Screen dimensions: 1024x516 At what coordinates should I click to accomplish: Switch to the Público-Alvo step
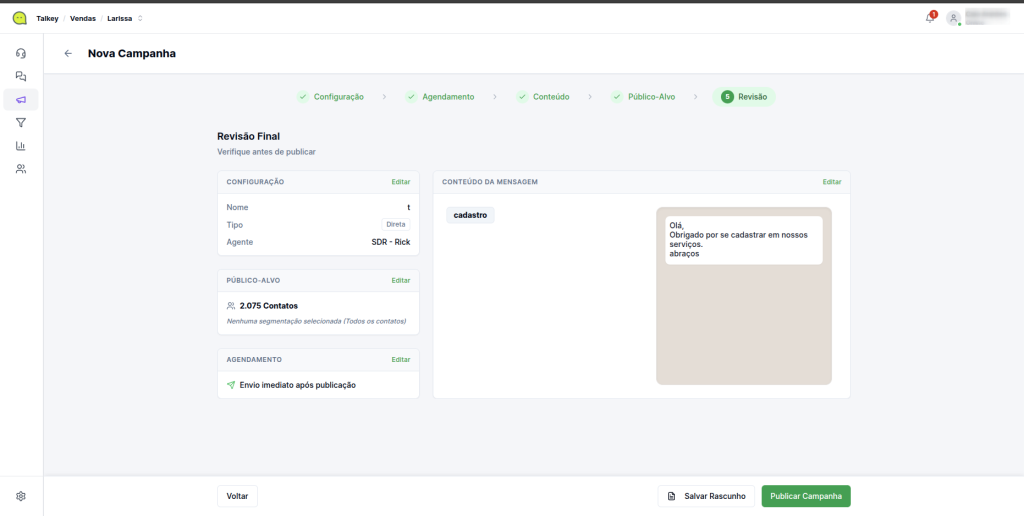pos(643,97)
